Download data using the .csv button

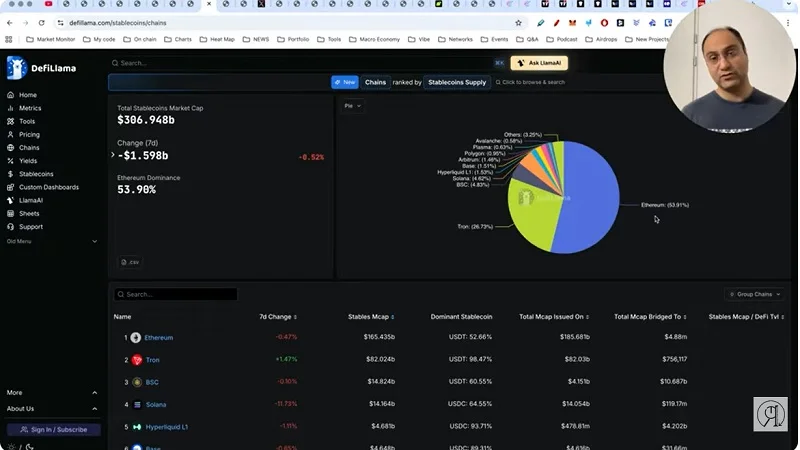click(x=130, y=262)
